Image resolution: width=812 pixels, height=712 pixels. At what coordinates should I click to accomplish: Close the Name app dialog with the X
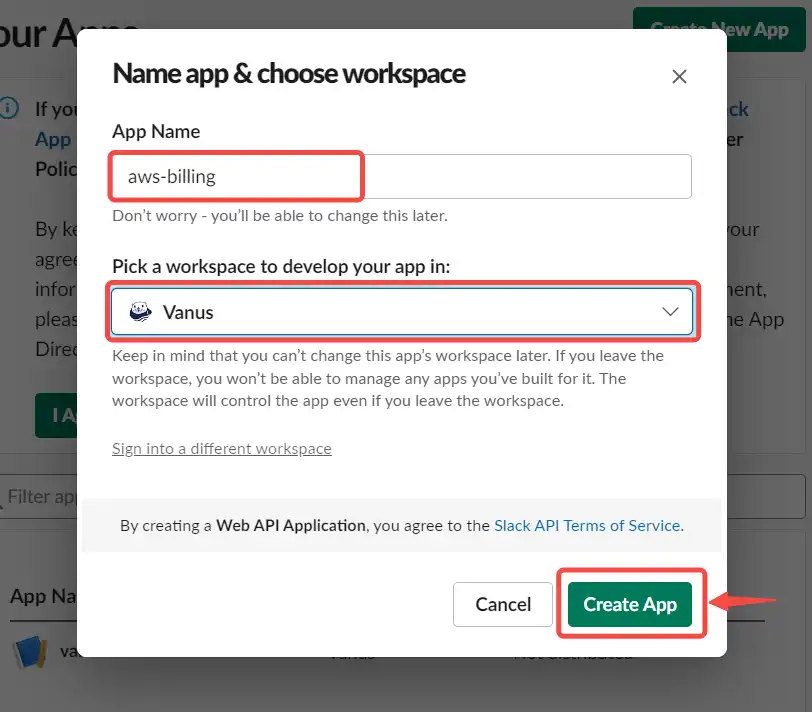tap(679, 77)
